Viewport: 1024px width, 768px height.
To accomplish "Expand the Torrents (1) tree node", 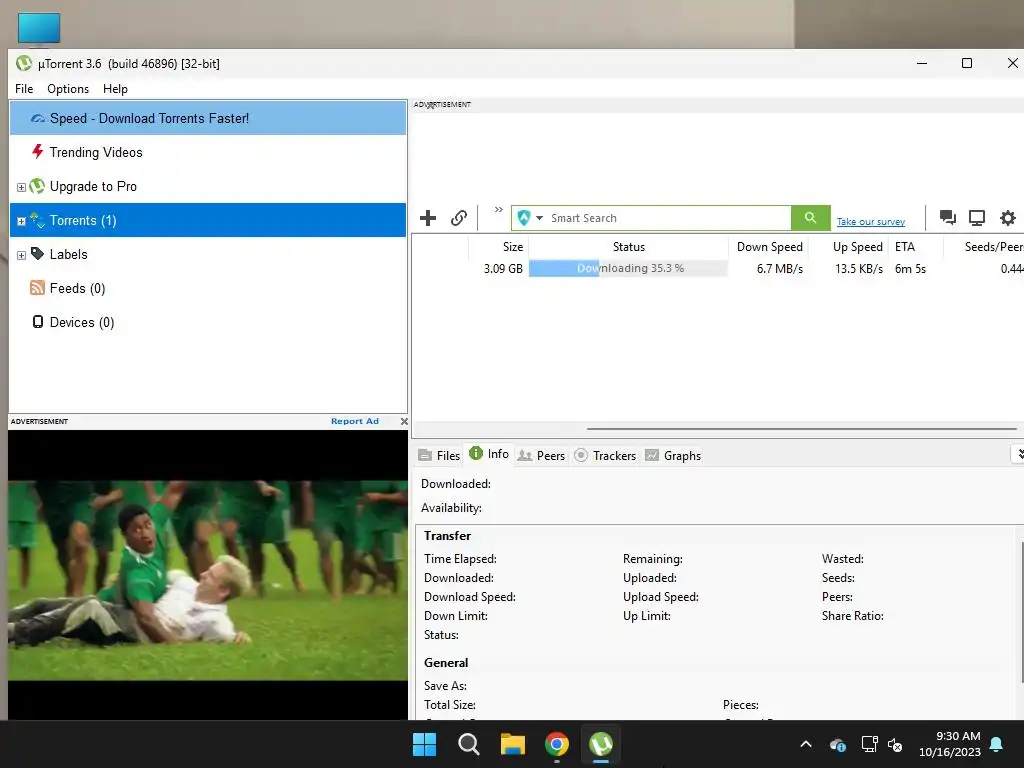I will 21,221.
